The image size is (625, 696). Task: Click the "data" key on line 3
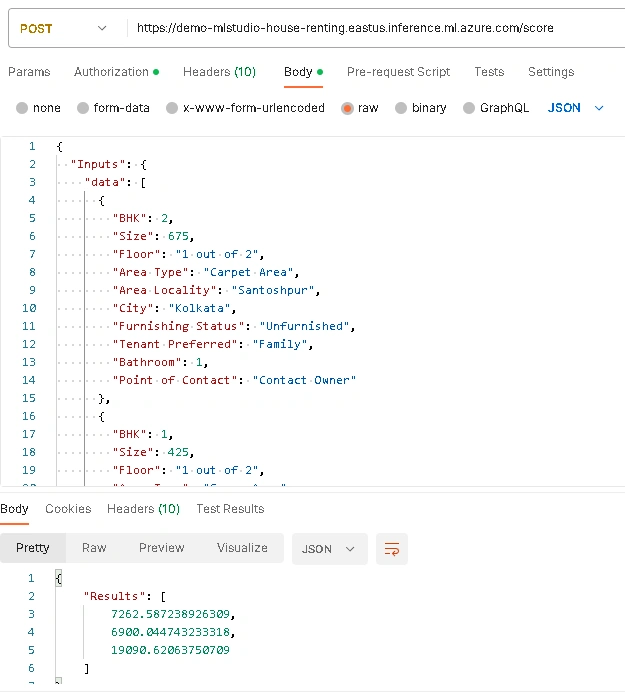(x=105, y=182)
